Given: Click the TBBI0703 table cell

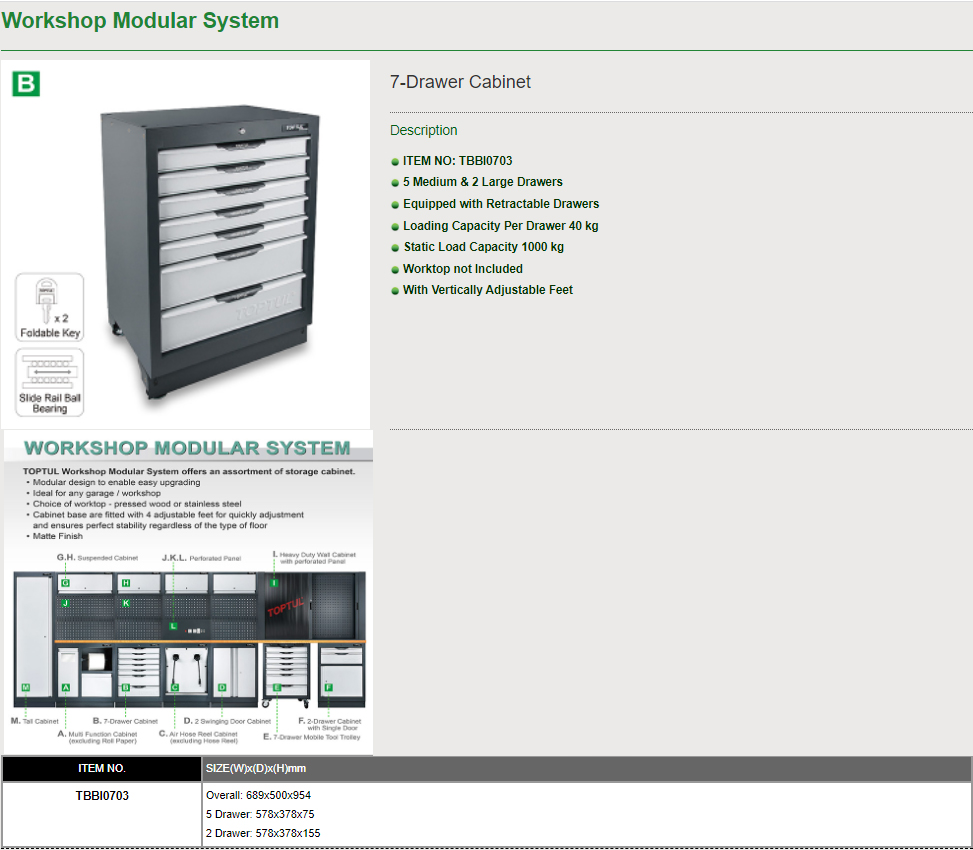Looking at the screenshot, I should click(x=101, y=796).
